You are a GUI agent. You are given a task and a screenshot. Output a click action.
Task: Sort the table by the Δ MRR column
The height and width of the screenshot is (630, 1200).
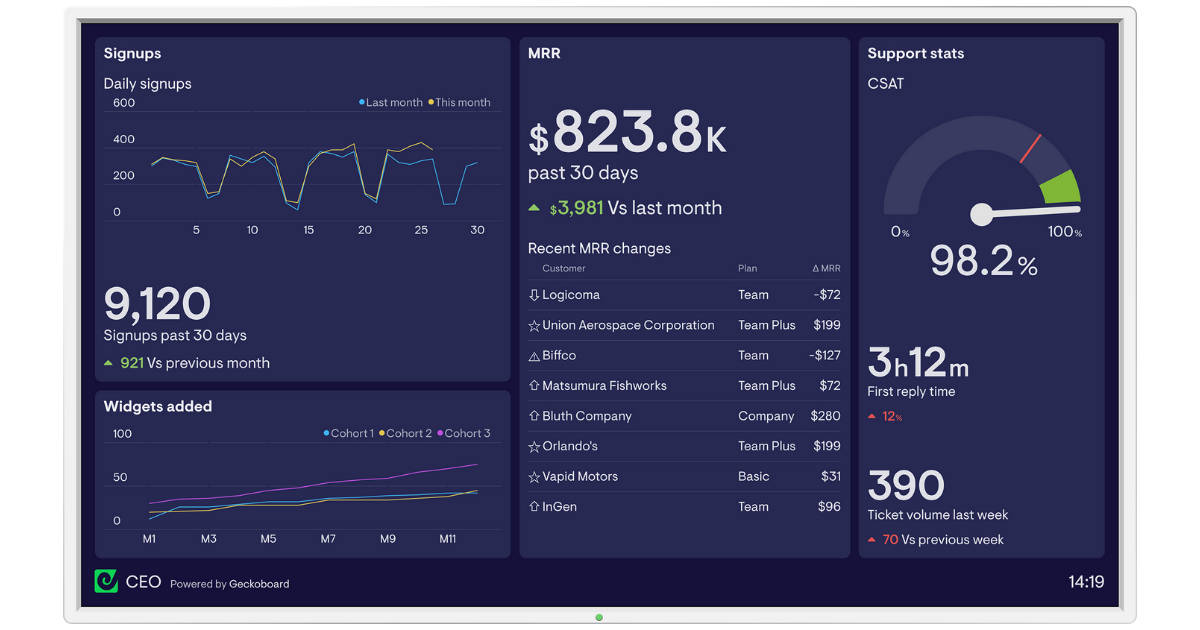(x=828, y=268)
